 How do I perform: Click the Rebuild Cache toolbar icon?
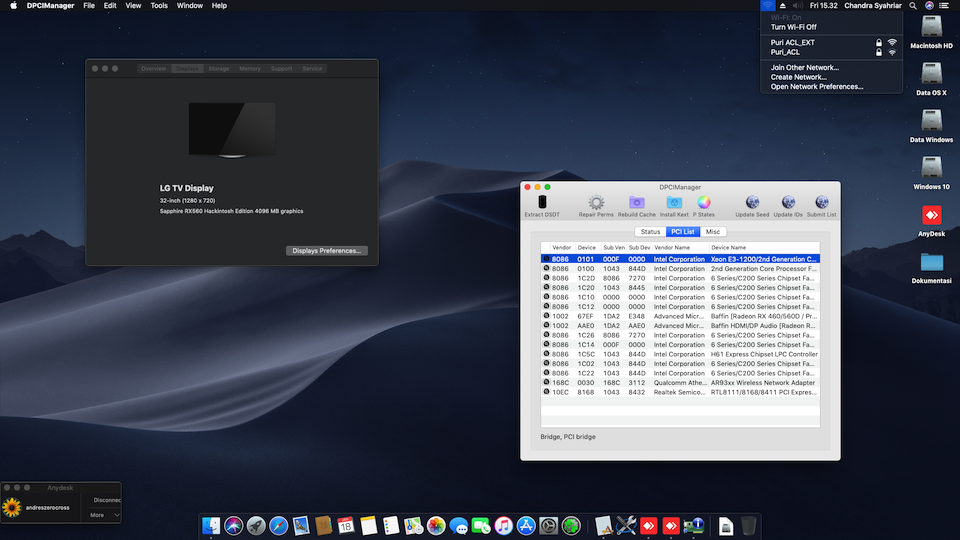(637, 203)
